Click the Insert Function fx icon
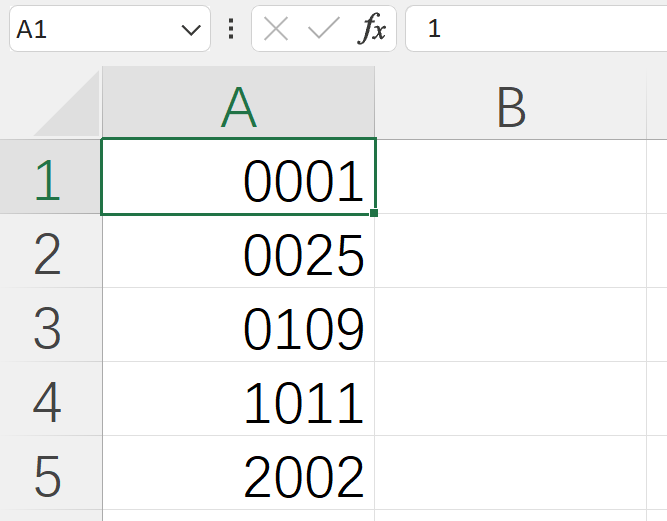The width and height of the screenshot is (667, 521). 372,29
